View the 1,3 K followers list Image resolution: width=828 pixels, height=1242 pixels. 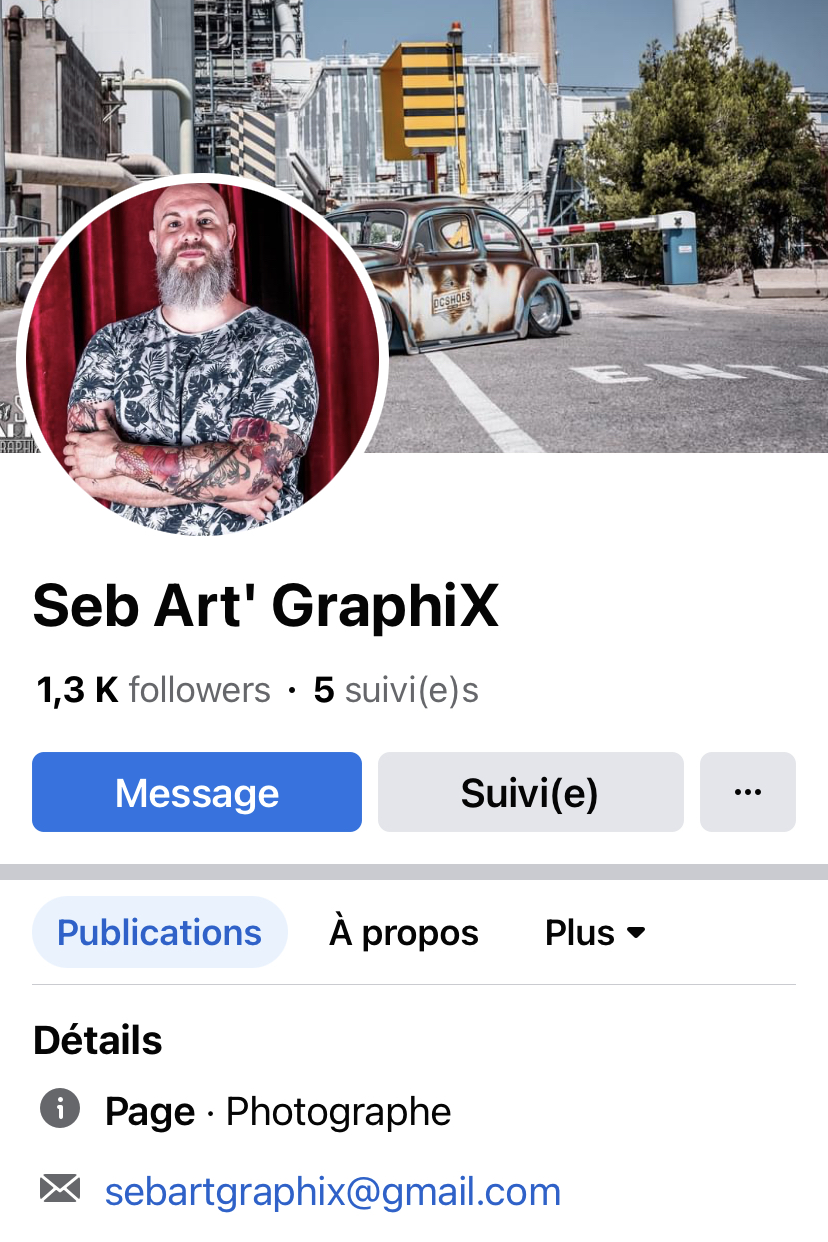tap(154, 690)
